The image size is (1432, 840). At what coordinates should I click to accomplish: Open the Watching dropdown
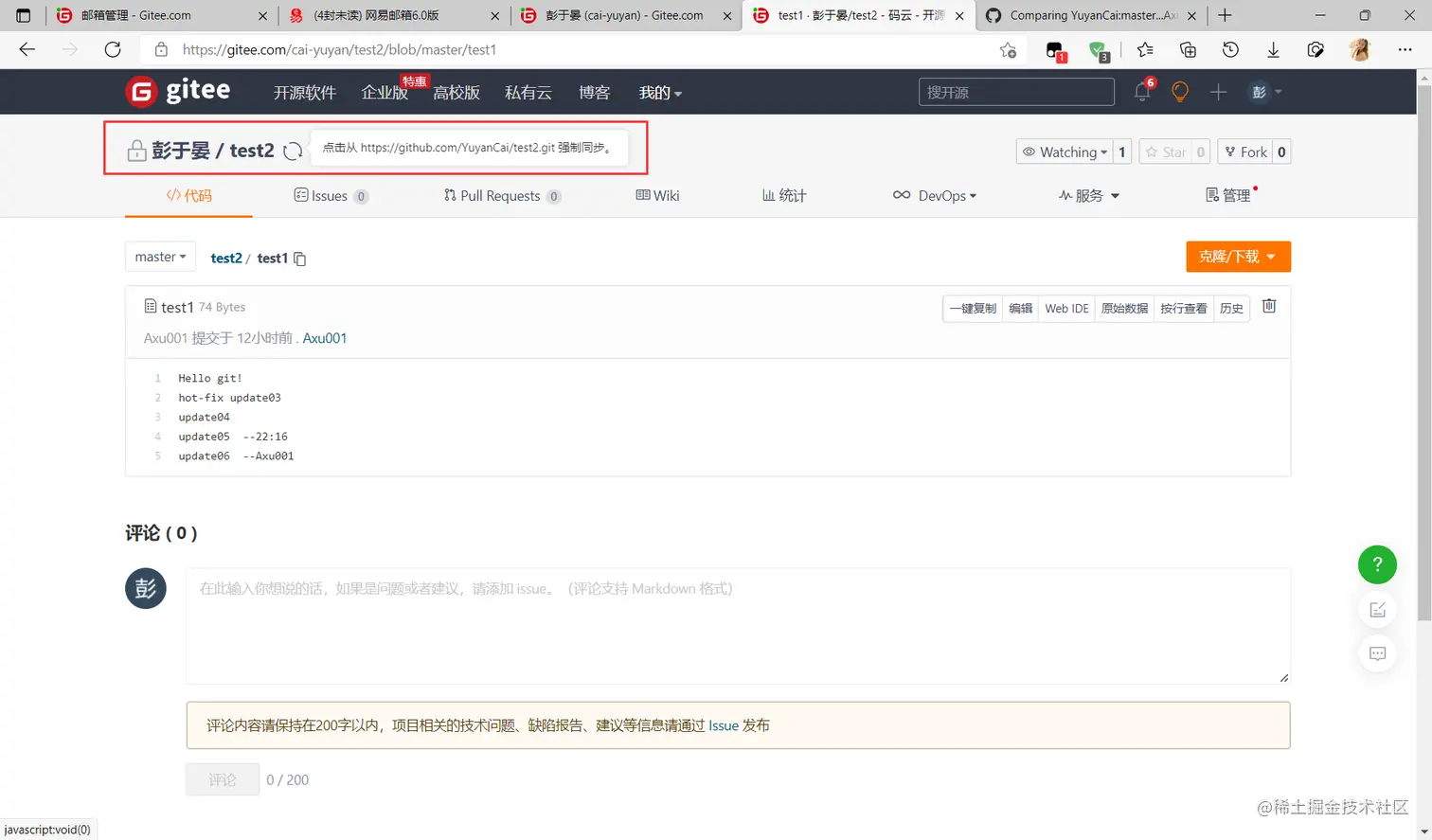pyautogui.click(x=1064, y=152)
